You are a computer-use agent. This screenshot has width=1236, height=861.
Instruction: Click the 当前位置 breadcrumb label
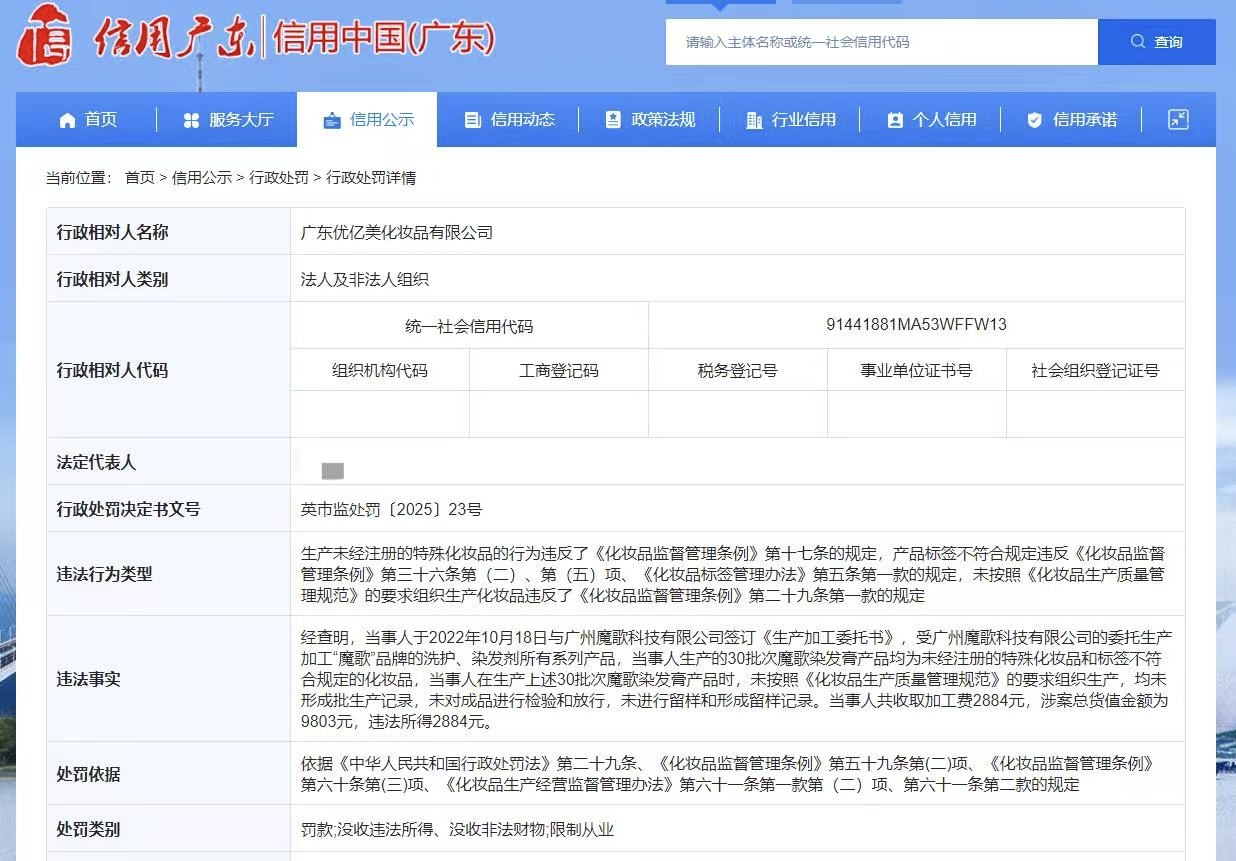pyautogui.click(x=78, y=178)
